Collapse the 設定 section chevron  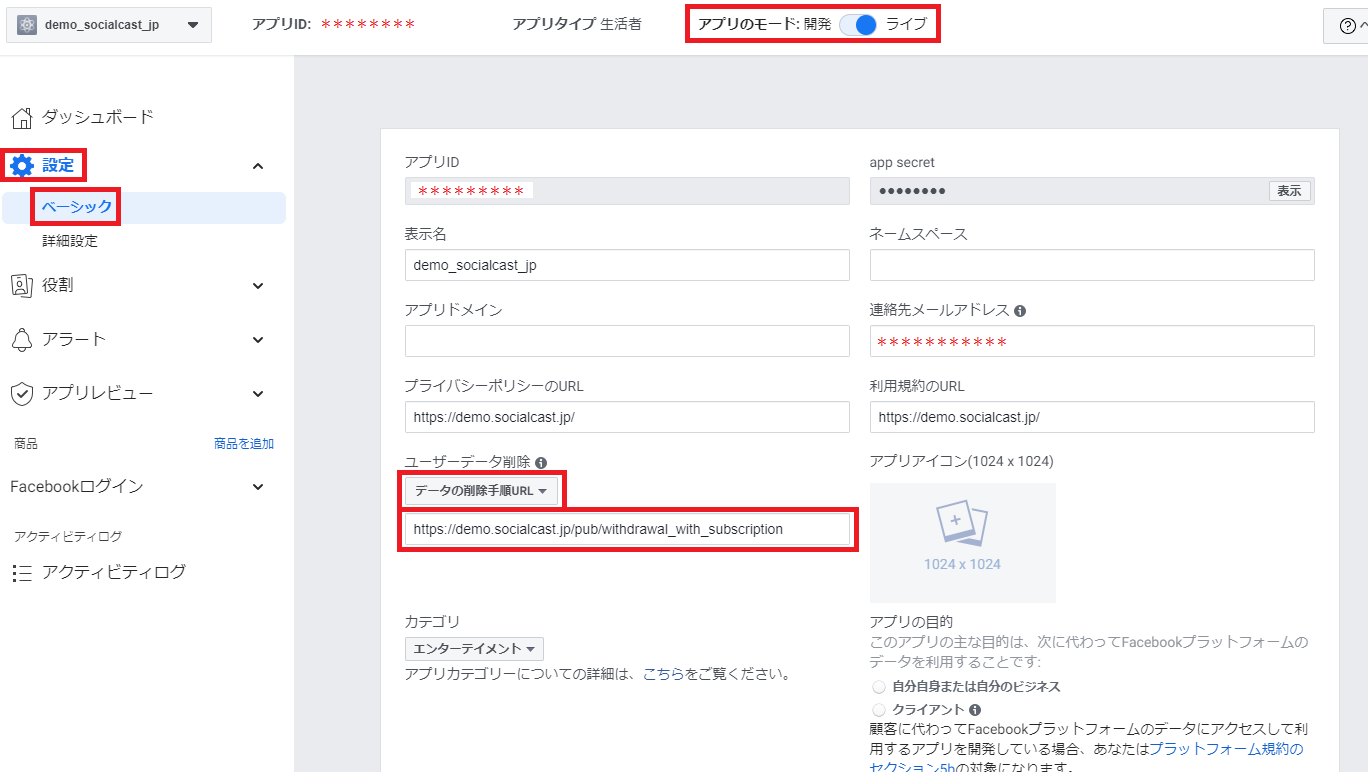coord(258,166)
